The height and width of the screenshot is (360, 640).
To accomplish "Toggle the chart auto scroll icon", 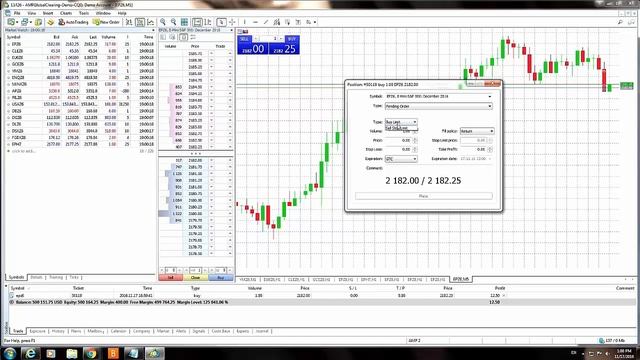I will click(x=197, y=22).
